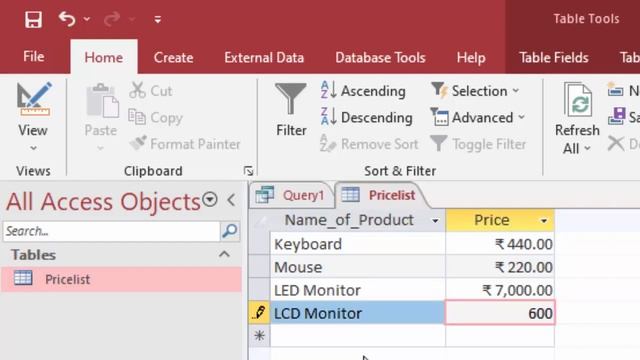Switch to the Query1 document tab
The image size is (640, 360).
coord(291,195)
